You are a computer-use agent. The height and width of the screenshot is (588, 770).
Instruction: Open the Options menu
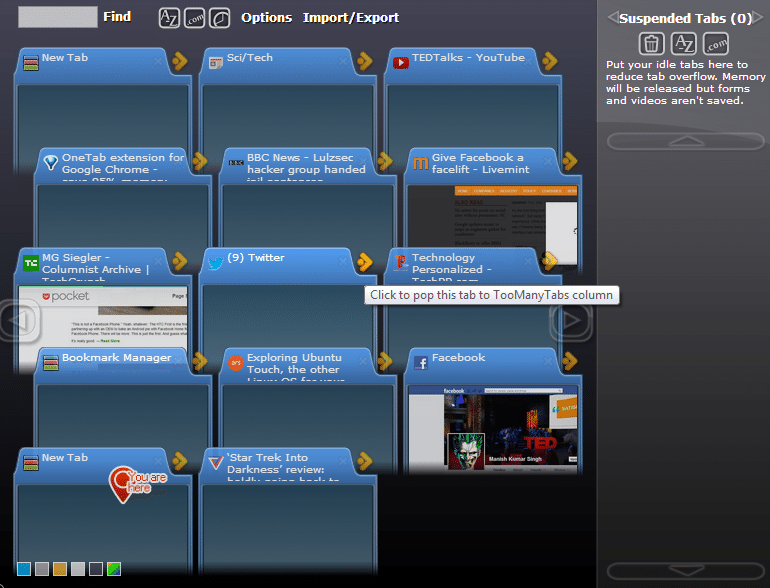[267, 18]
